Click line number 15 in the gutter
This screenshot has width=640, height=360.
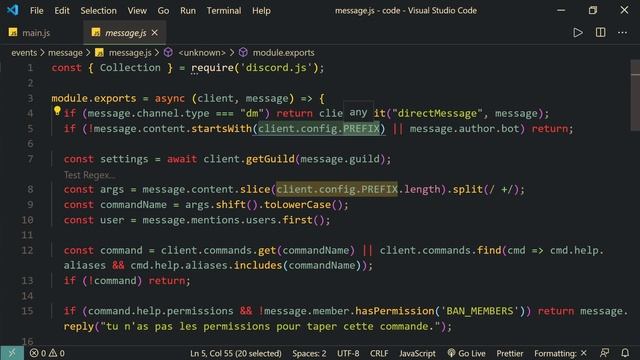[x=27, y=311]
